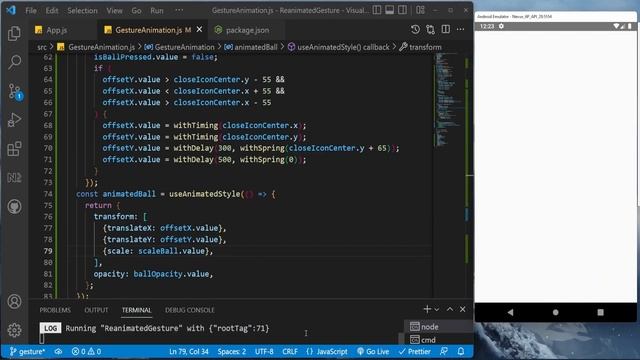Change indentation via Spaces: 2
The height and width of the screenshot is (360, 640).
pyautogui.click(x=231, y=351)
